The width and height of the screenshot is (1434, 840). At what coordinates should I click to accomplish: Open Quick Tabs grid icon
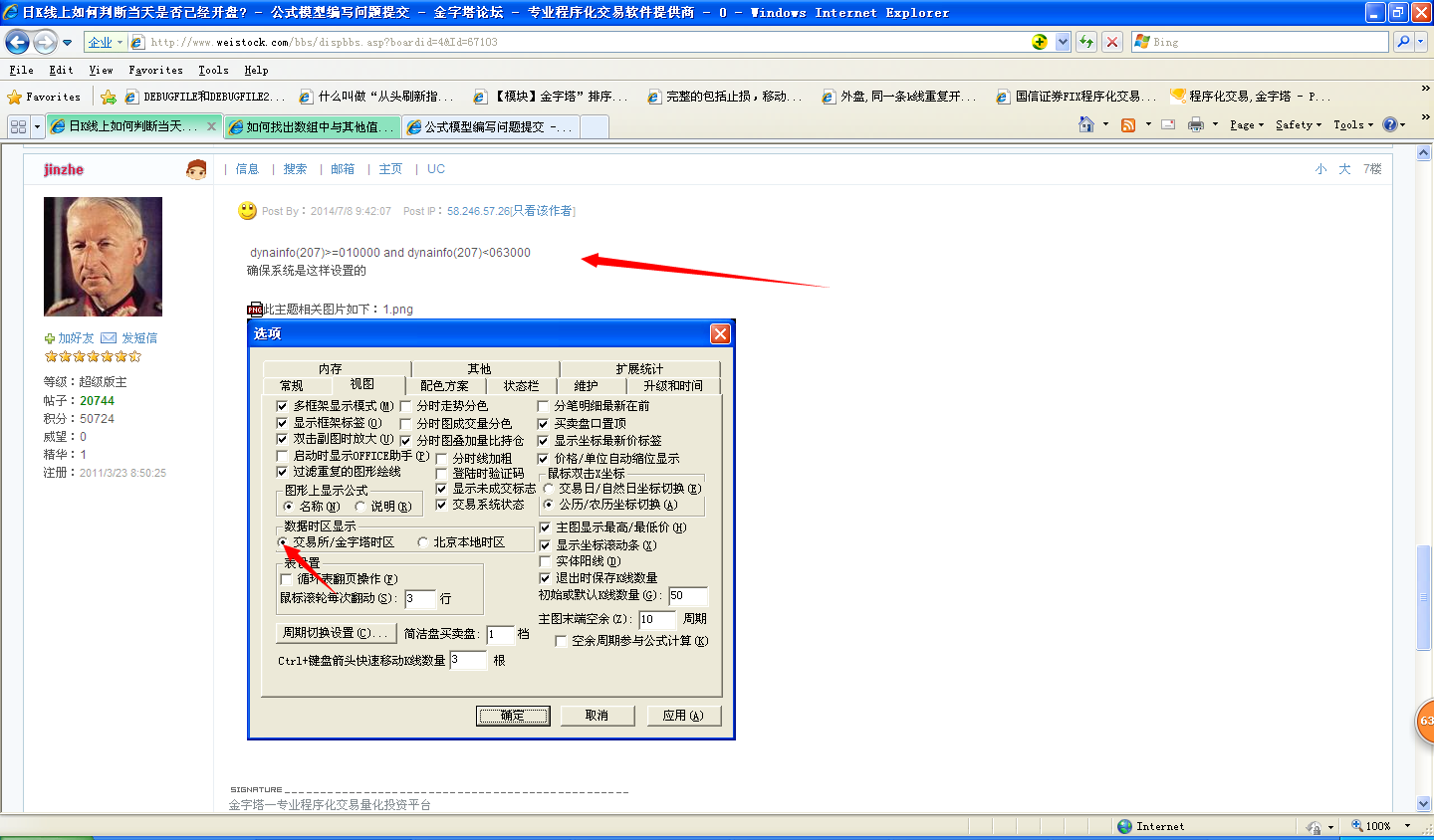(x=18, y=126)
